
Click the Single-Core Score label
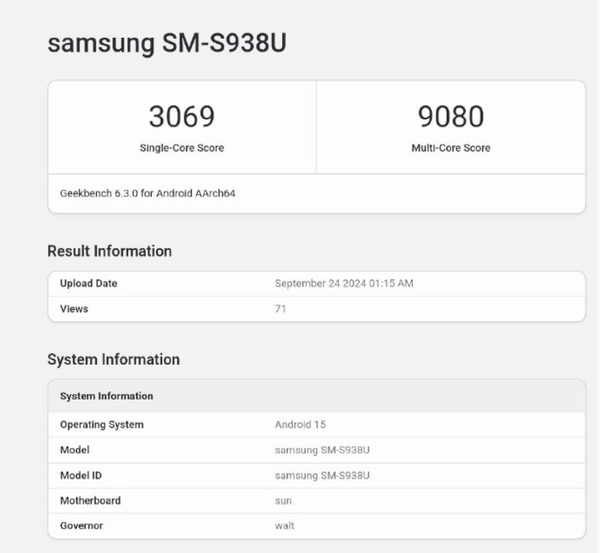[181, 148]
